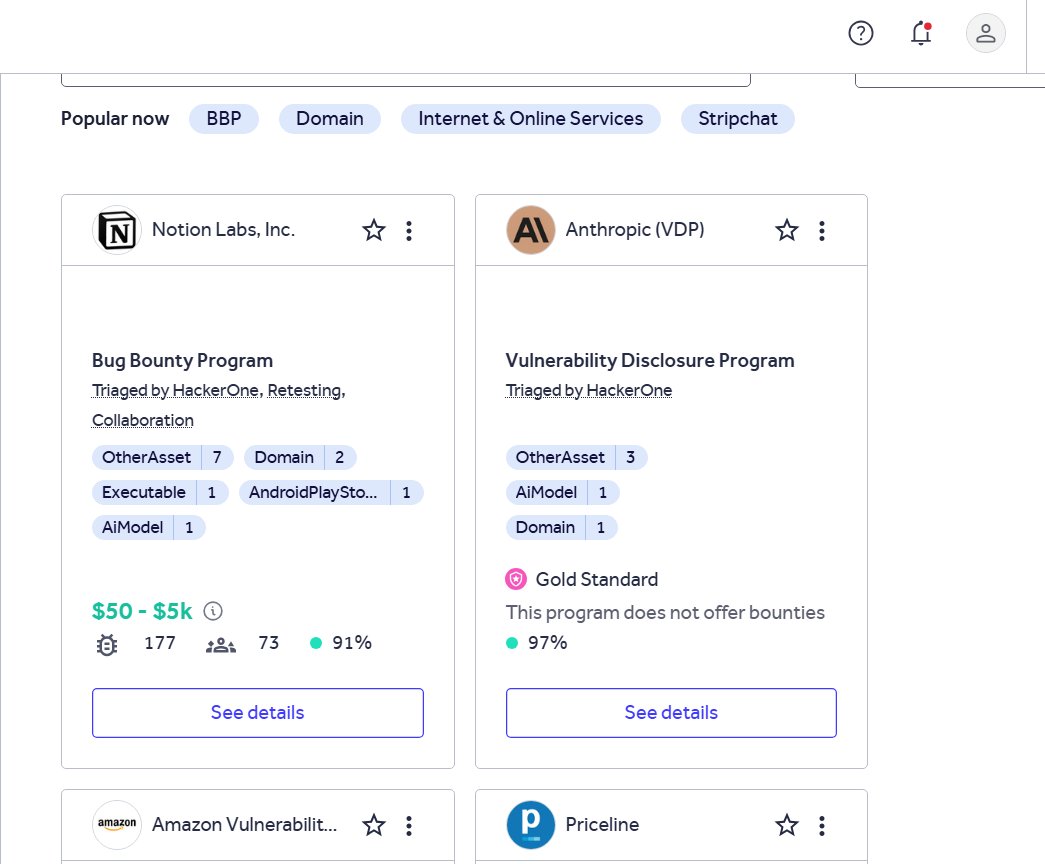Star the Anthropic (VDP) program
Image resolution: width=1045 pixels, height=864 pixels.
click(787, 231)
